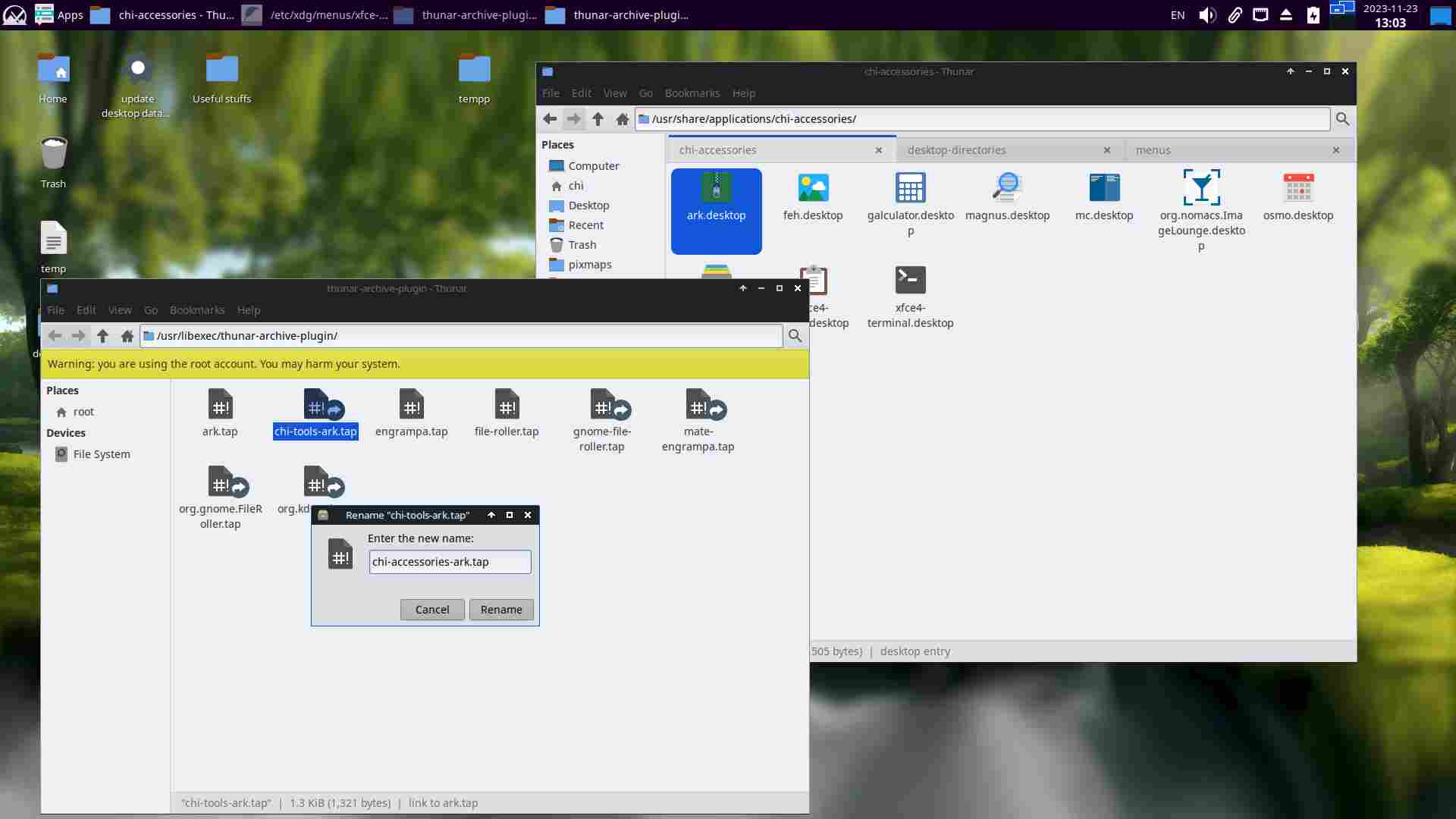1456x819 pixels.
Task: Open View menu in thunar-archive-plugin window
Action: click(x=119, y=310)
